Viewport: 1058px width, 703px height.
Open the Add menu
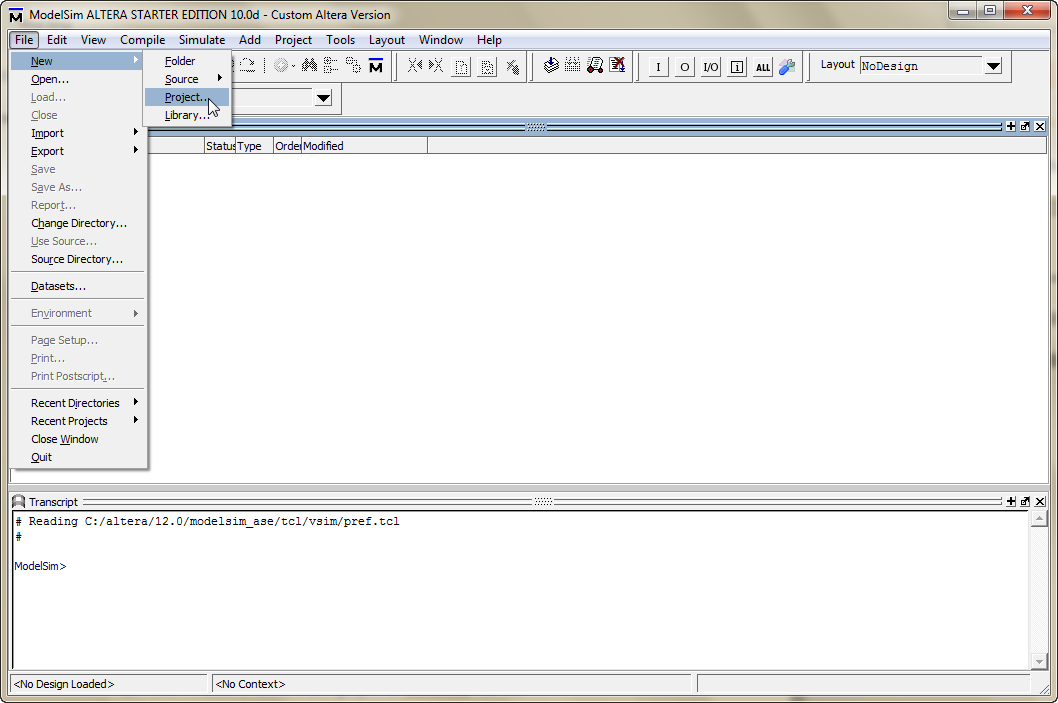point(250,40)
